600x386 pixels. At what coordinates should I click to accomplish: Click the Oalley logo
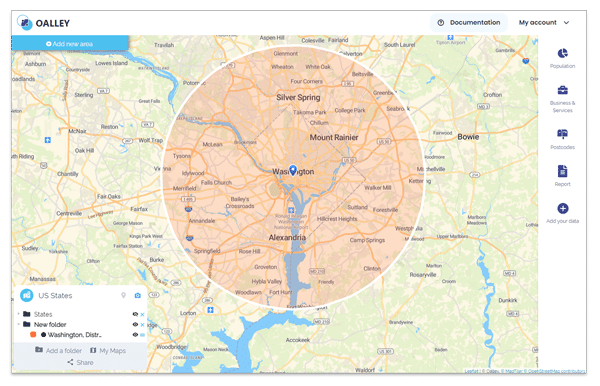coord(43,23)
